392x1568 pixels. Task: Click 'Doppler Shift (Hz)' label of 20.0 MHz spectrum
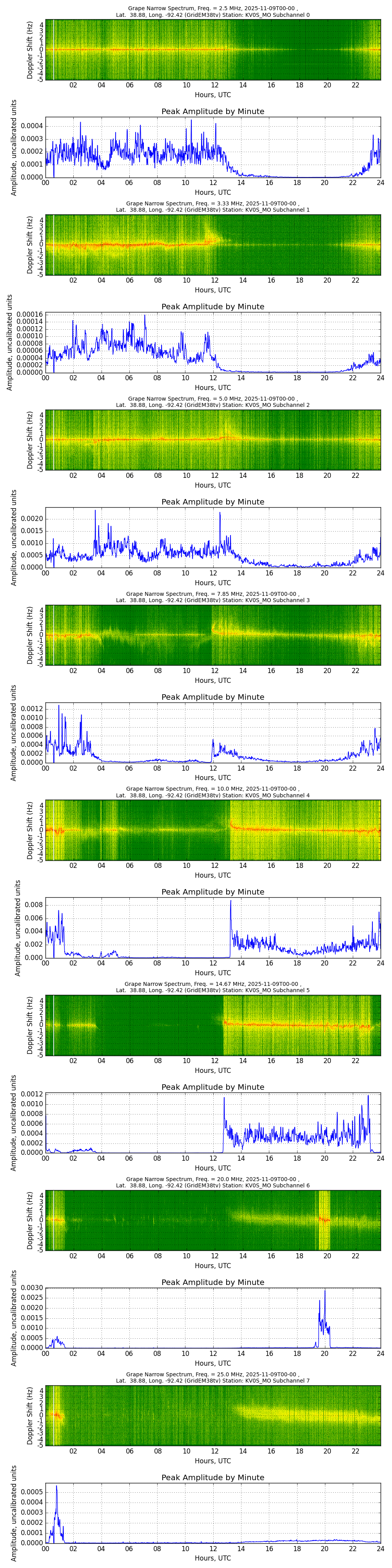pos(31,1221)
